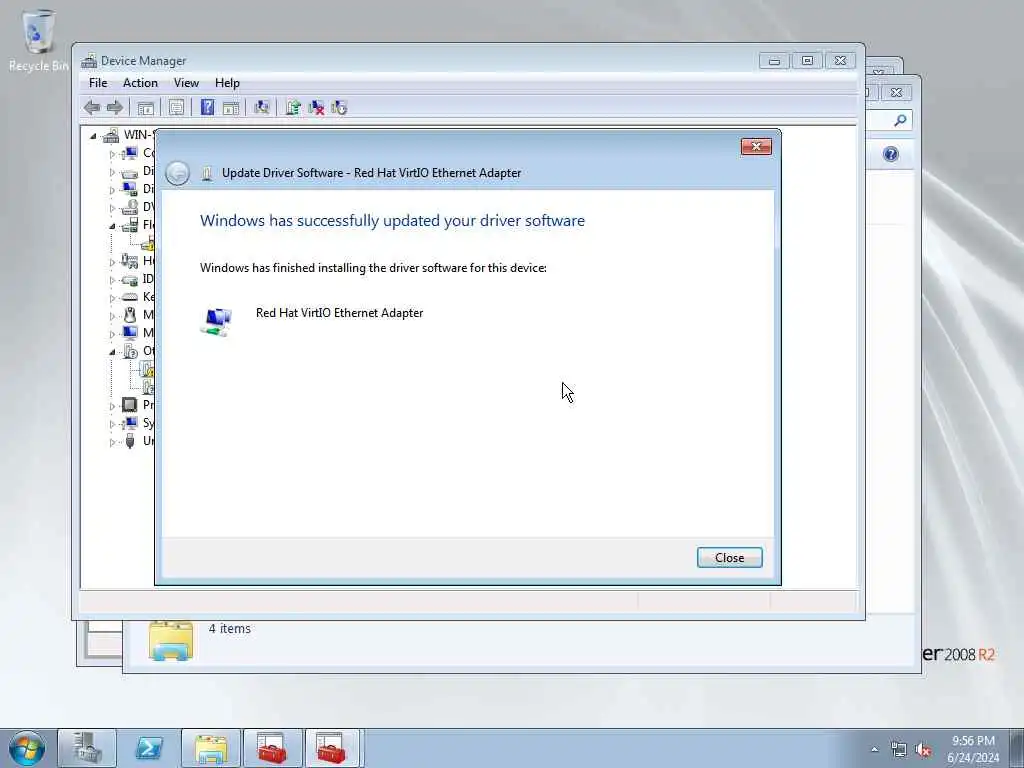Click the Uninstall device icon with red X
Image resolution: width=1024 pixels, height=768 pixels.
click(316, 107)
